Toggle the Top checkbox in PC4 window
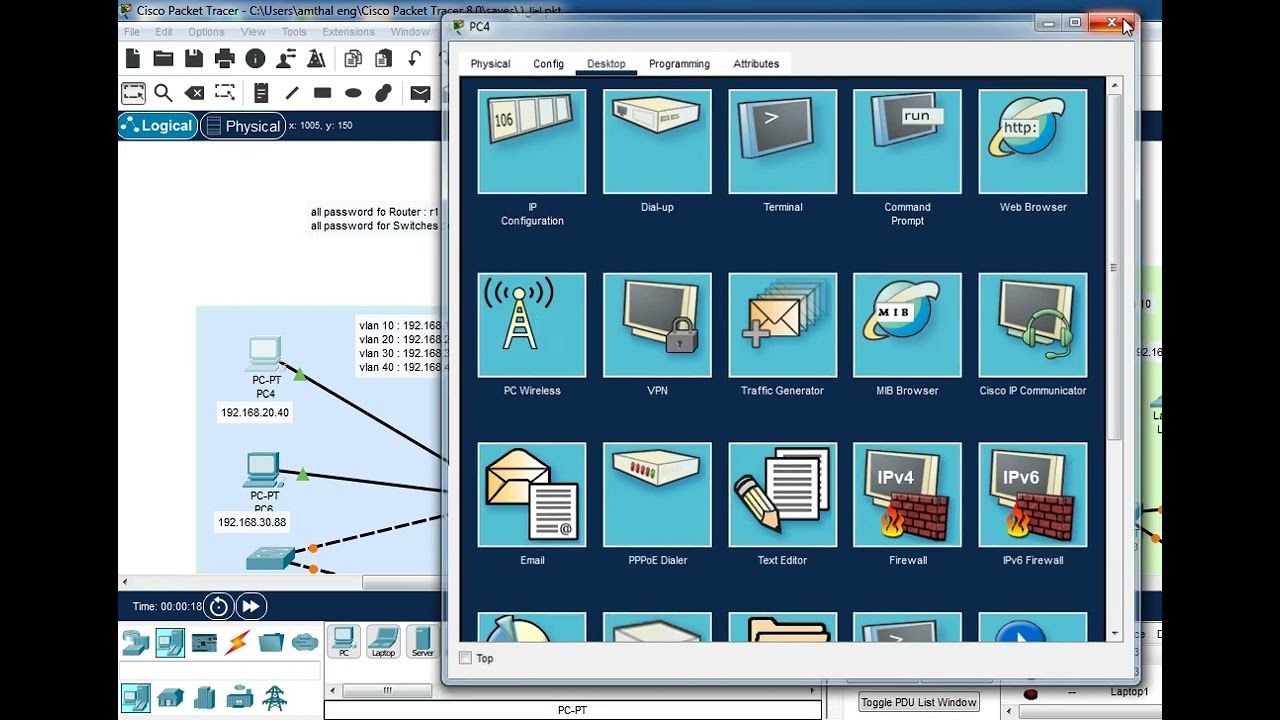 [x=465, y=658]
